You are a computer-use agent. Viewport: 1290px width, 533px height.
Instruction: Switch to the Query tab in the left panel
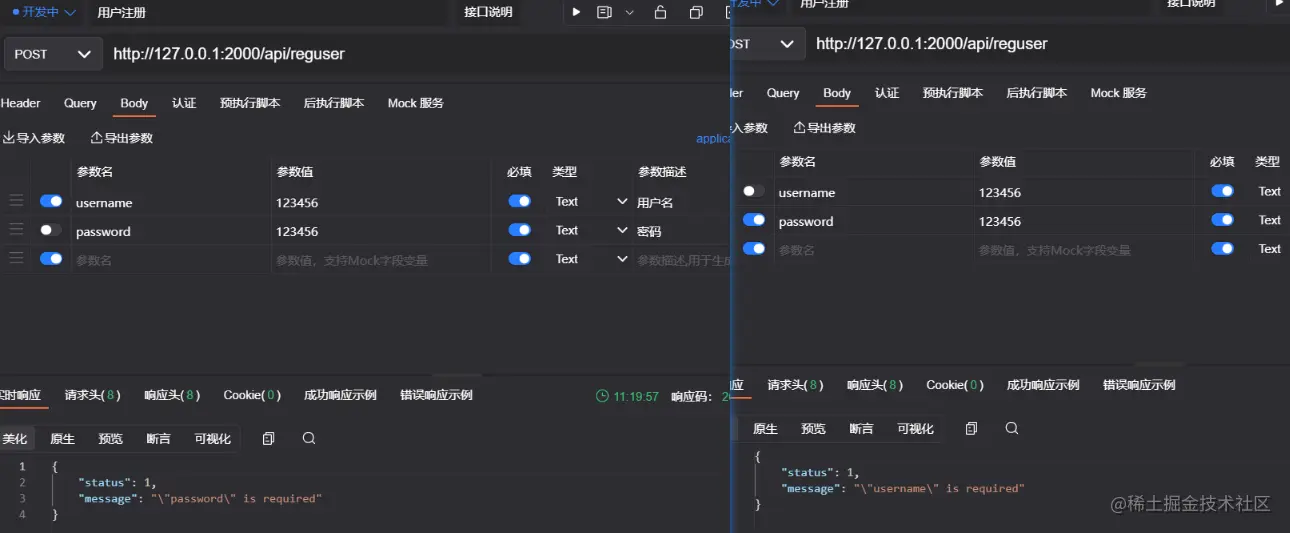[x=80, y=103]
